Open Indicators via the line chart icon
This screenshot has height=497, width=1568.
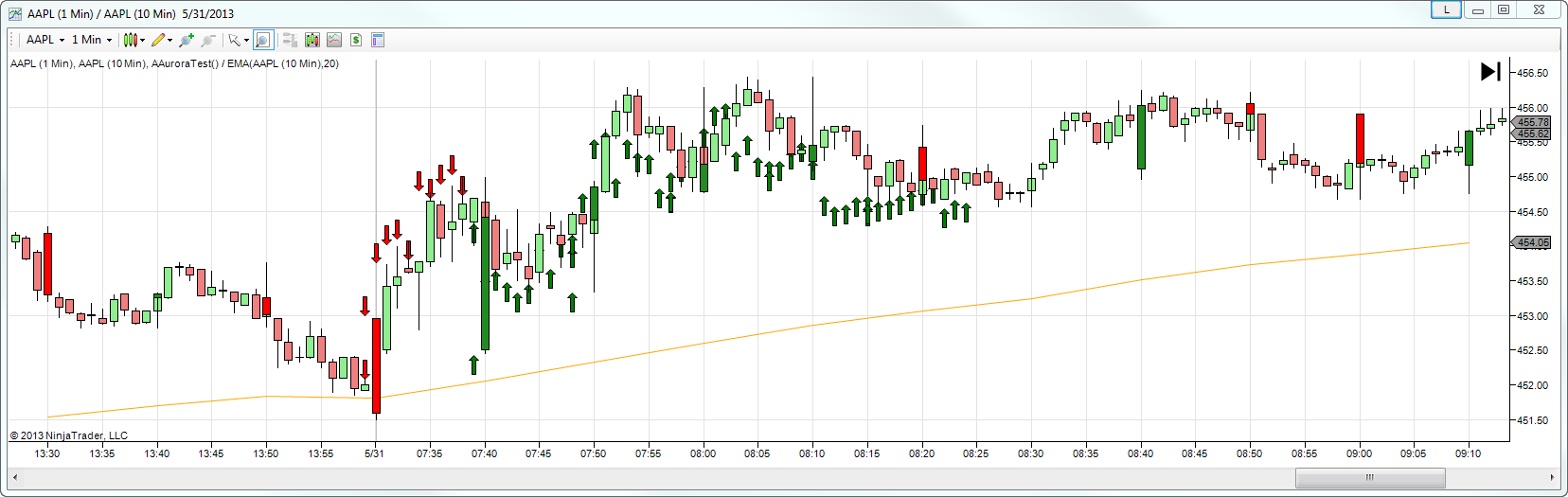click(x=334, y=40)
